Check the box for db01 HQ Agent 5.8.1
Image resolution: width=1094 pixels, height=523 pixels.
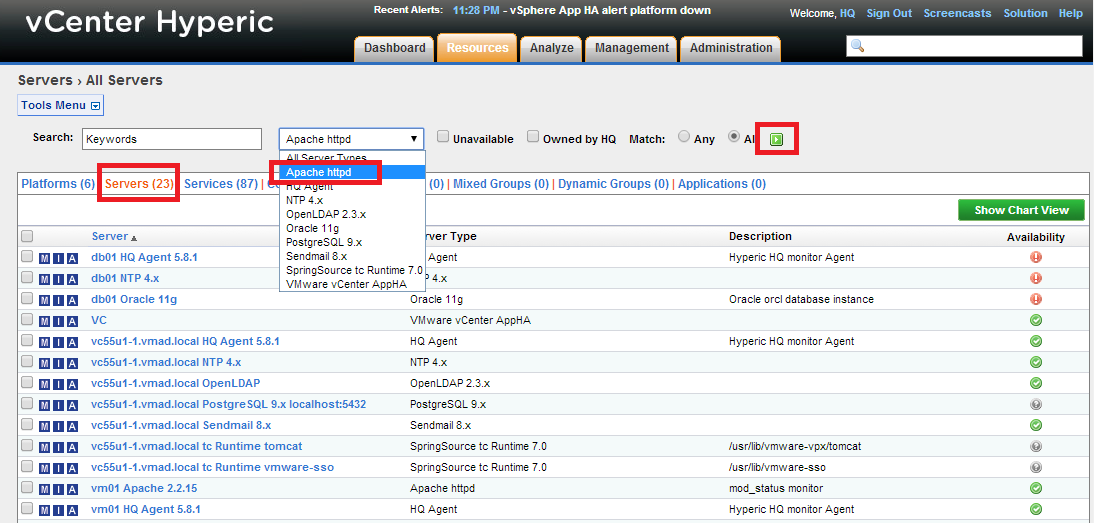(27, 257)
